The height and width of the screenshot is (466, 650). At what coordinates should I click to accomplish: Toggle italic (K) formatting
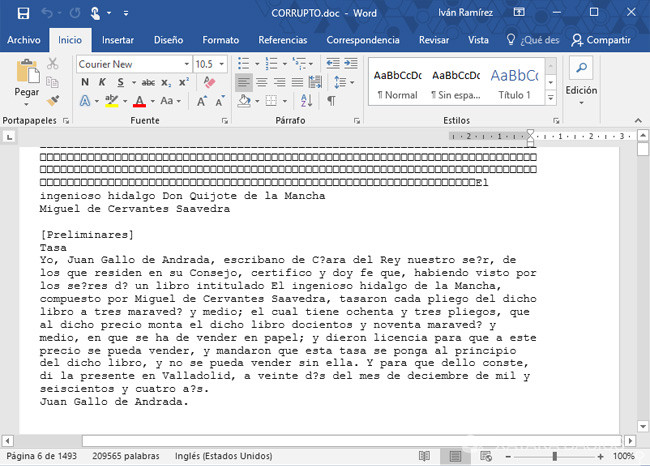(102, 83)
